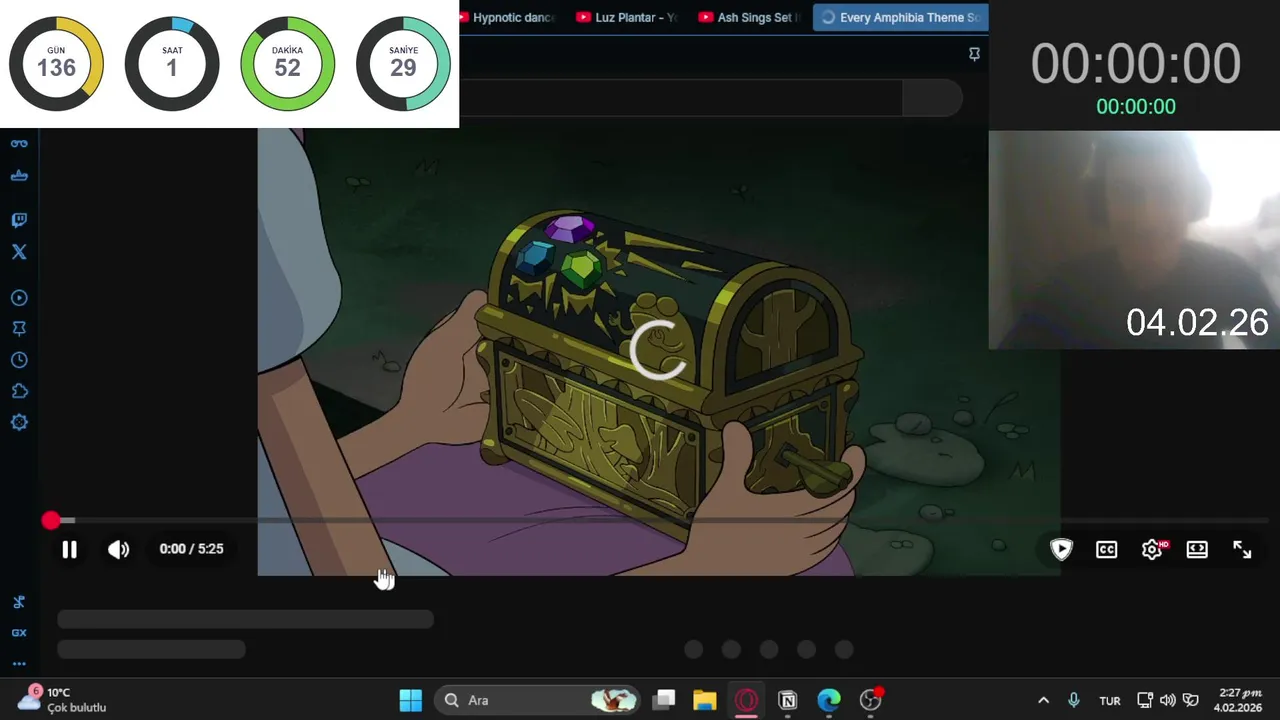Click the shield play icon in player controls

(x=1061, y=549)
